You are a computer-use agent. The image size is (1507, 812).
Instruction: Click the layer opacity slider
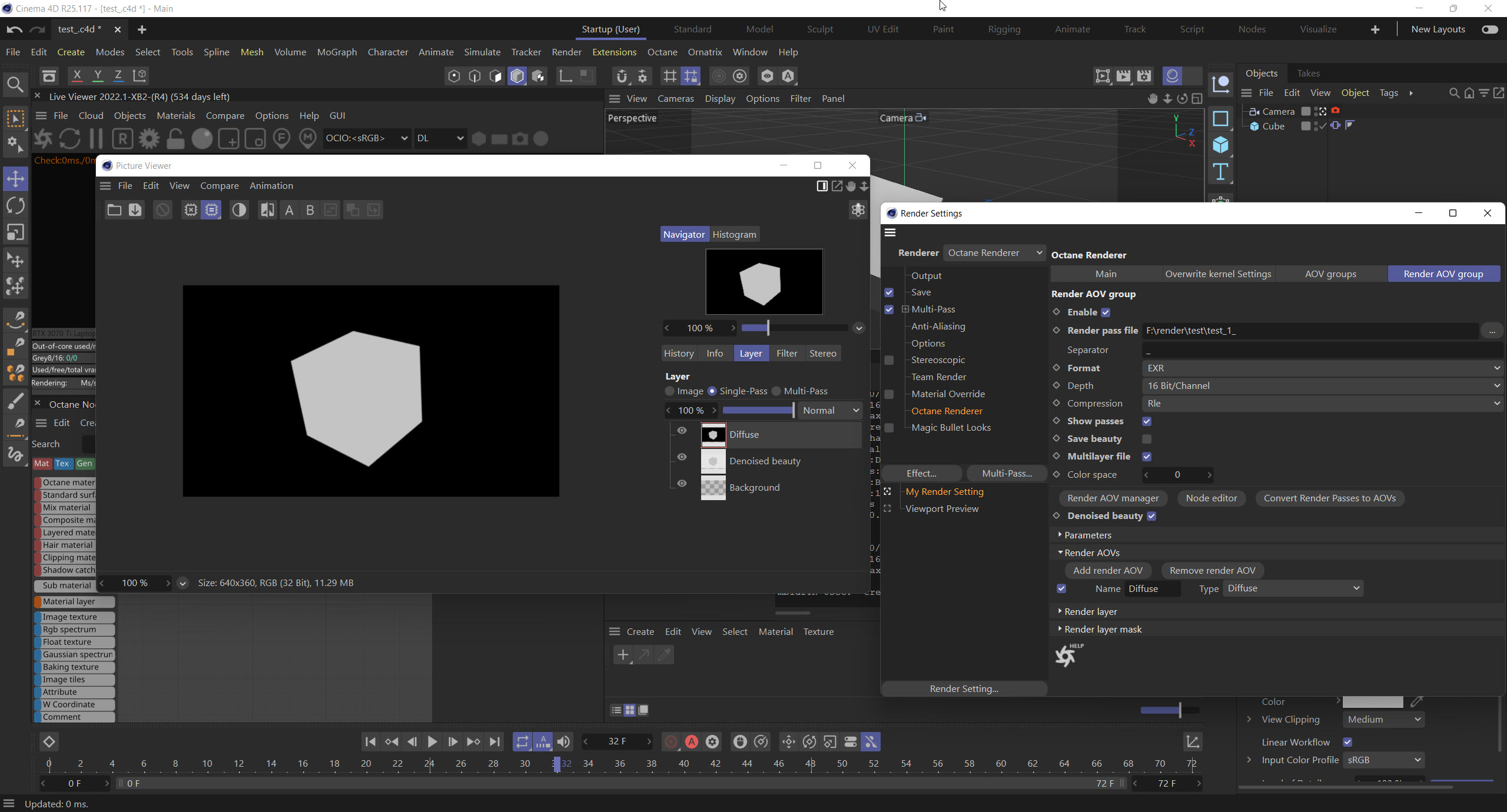click(x=758, y=411)
